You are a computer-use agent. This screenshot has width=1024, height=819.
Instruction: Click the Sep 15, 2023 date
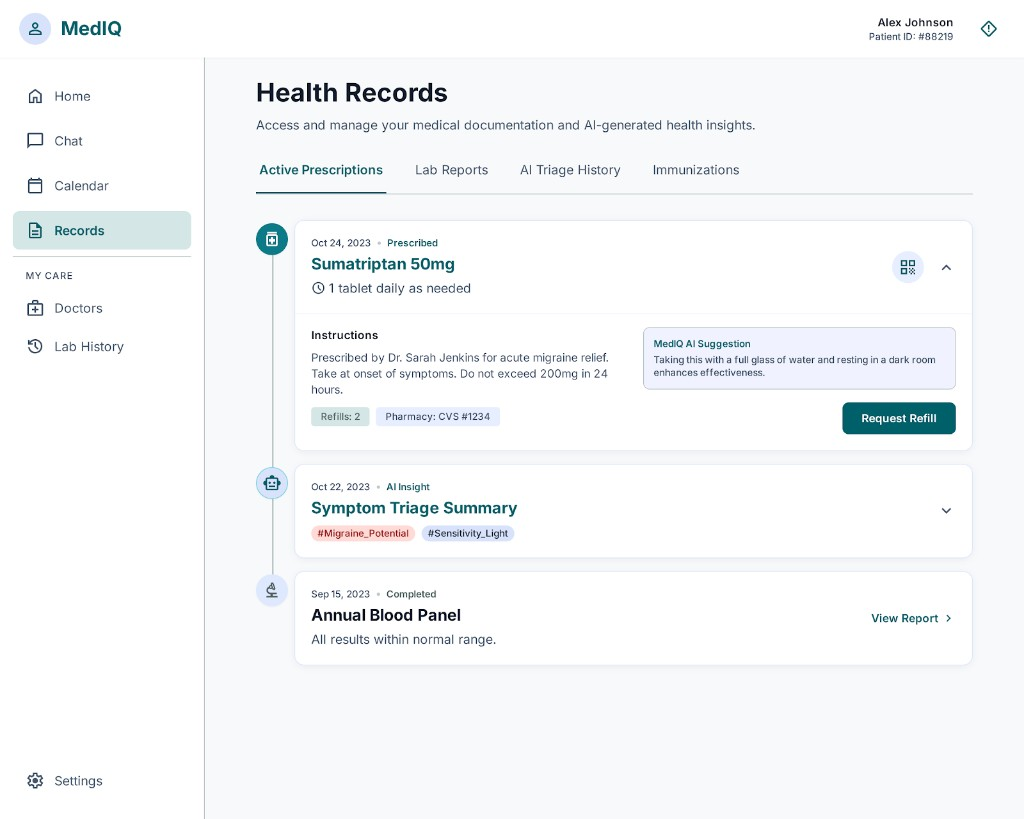[x=340, y=594]
